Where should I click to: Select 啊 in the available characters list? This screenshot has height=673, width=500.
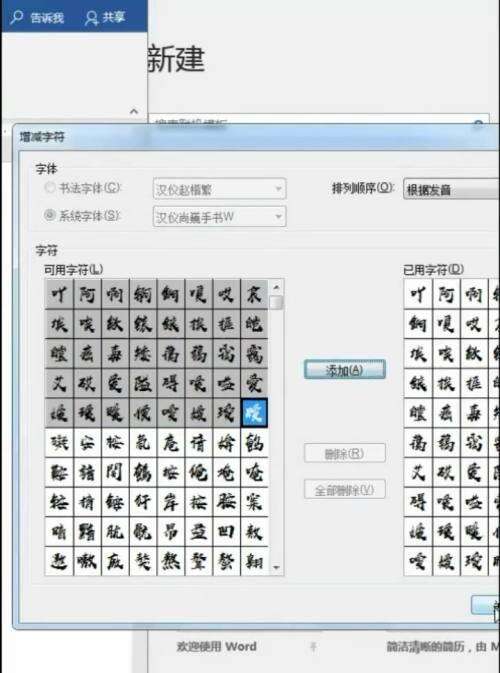(x=115, y=294)
